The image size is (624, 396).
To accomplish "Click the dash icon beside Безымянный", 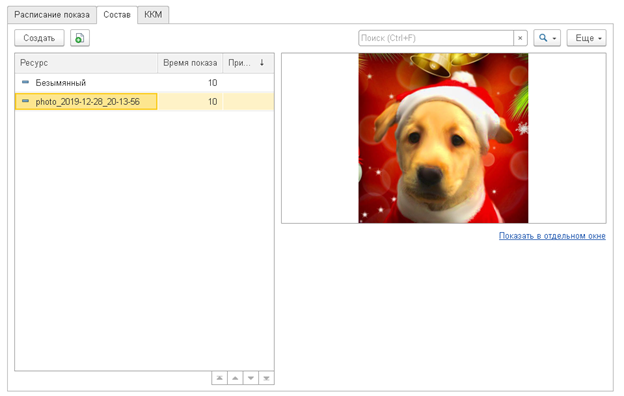I will [25, 82].
